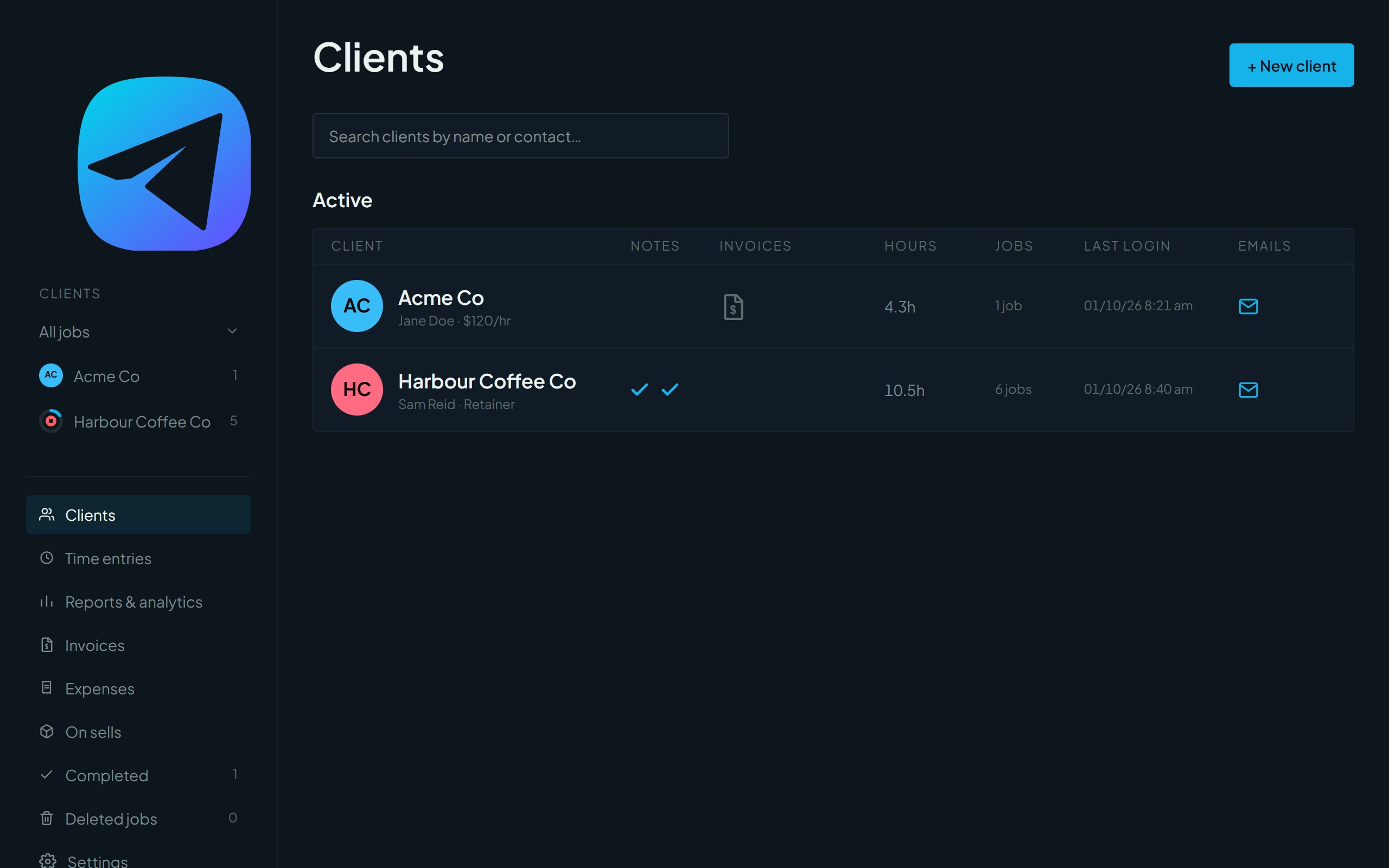Click the HOURS column header
1389x868 pixels.
[x=910, y=246]
